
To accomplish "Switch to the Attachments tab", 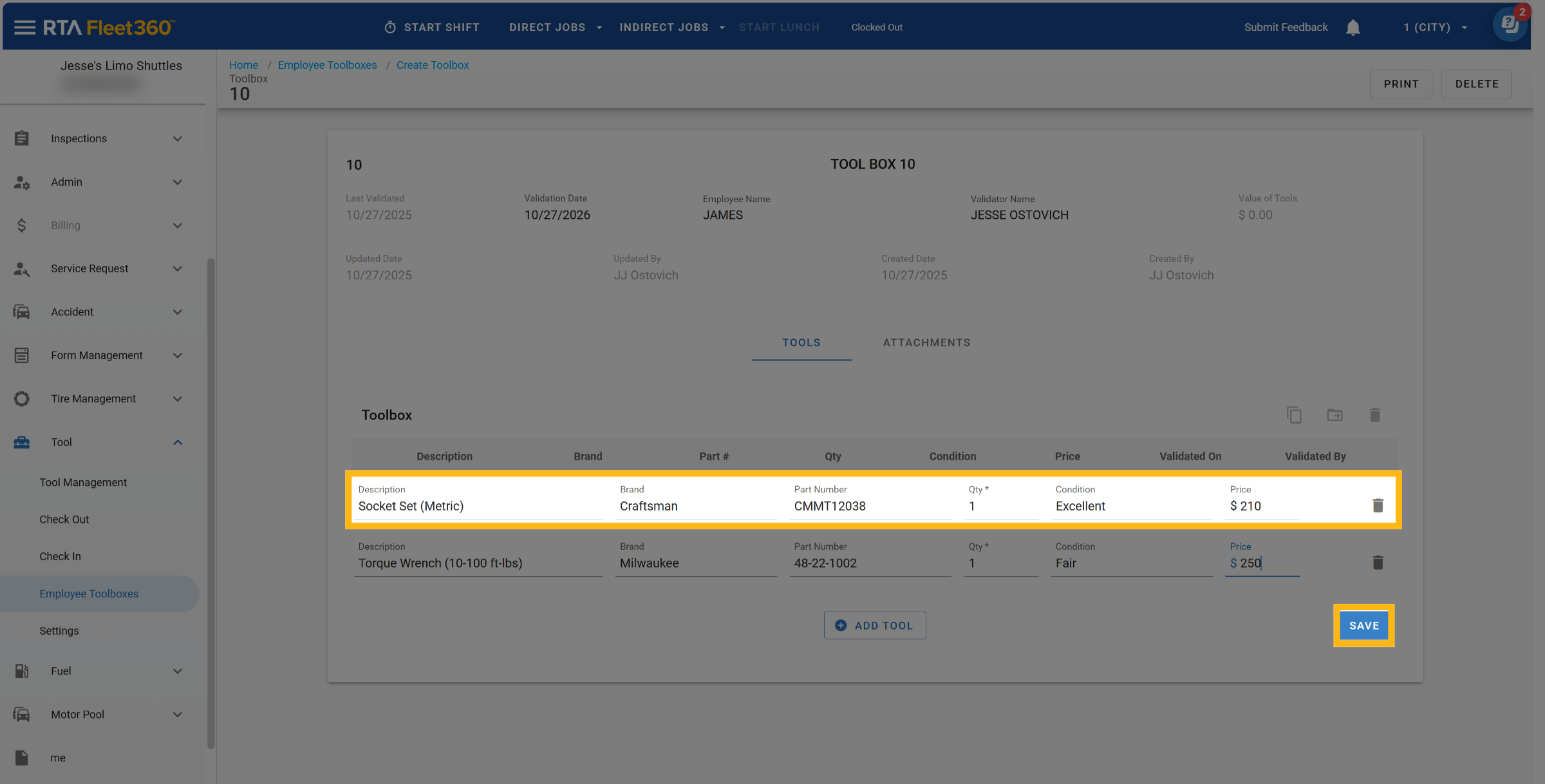I will [x=926, y=342].
